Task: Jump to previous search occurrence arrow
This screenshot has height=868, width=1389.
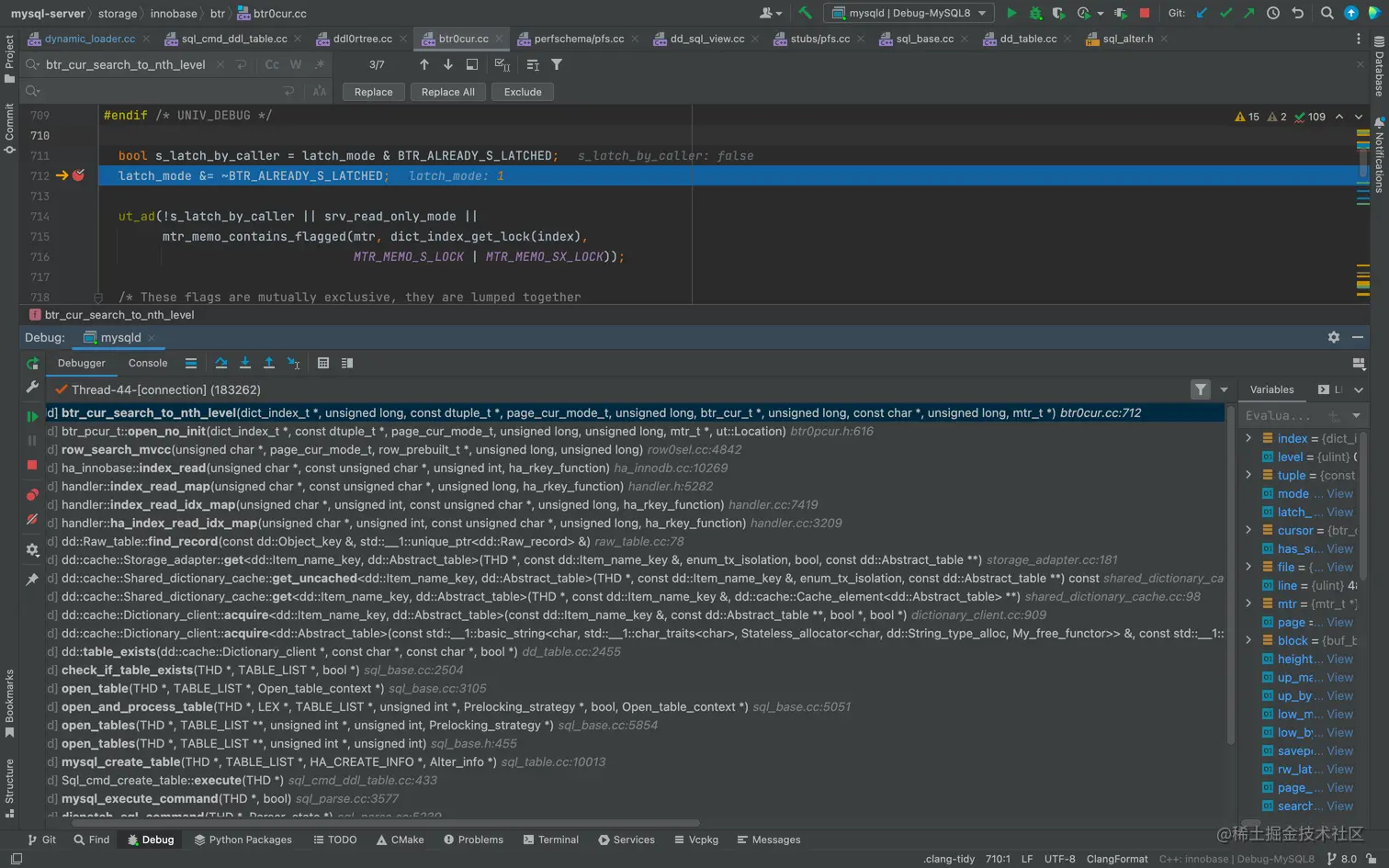Action: click(423, 64)
